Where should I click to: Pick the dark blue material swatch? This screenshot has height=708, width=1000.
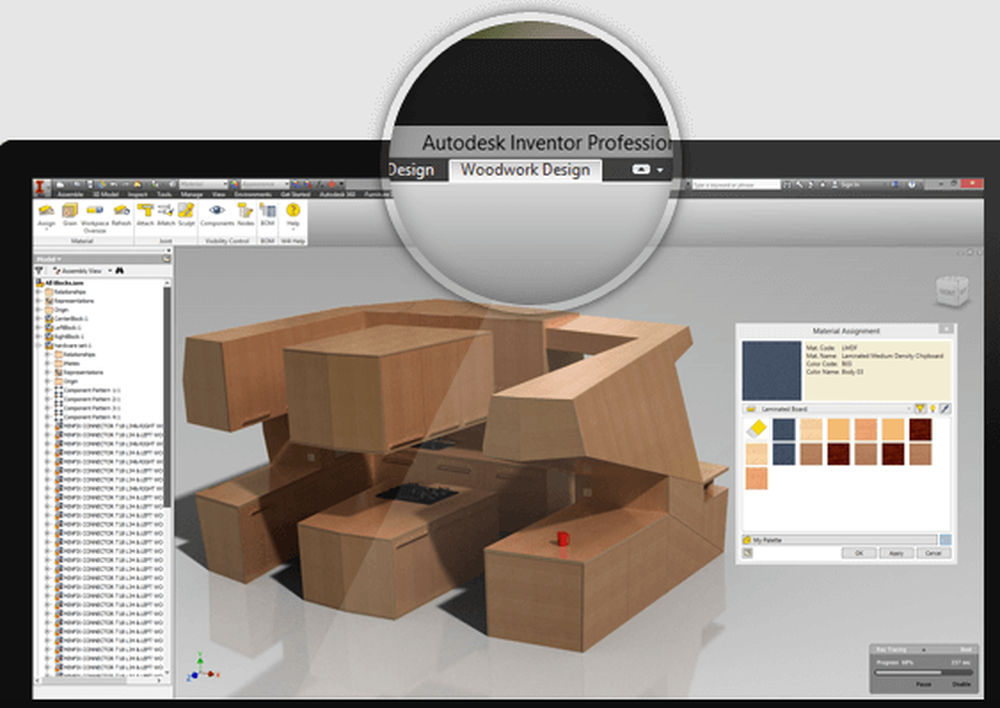[784, 429]
